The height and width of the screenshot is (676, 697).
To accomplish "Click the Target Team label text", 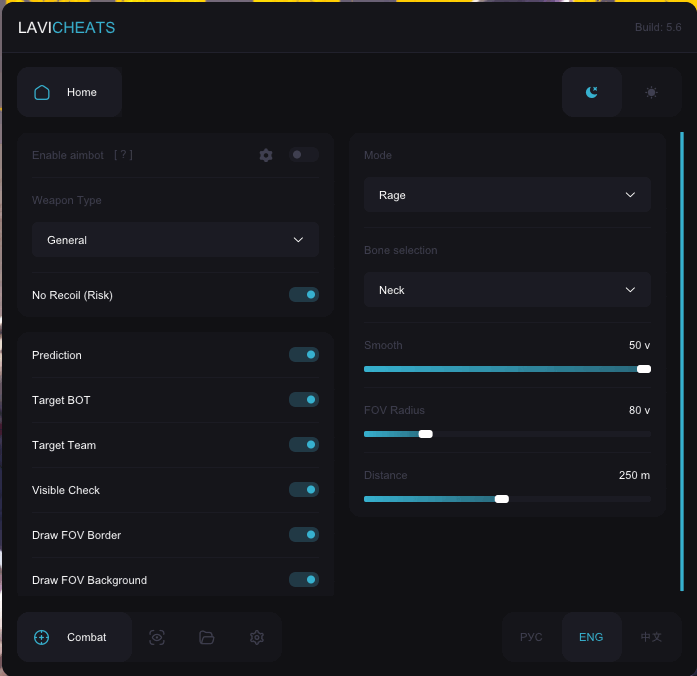I will (64, 445).
